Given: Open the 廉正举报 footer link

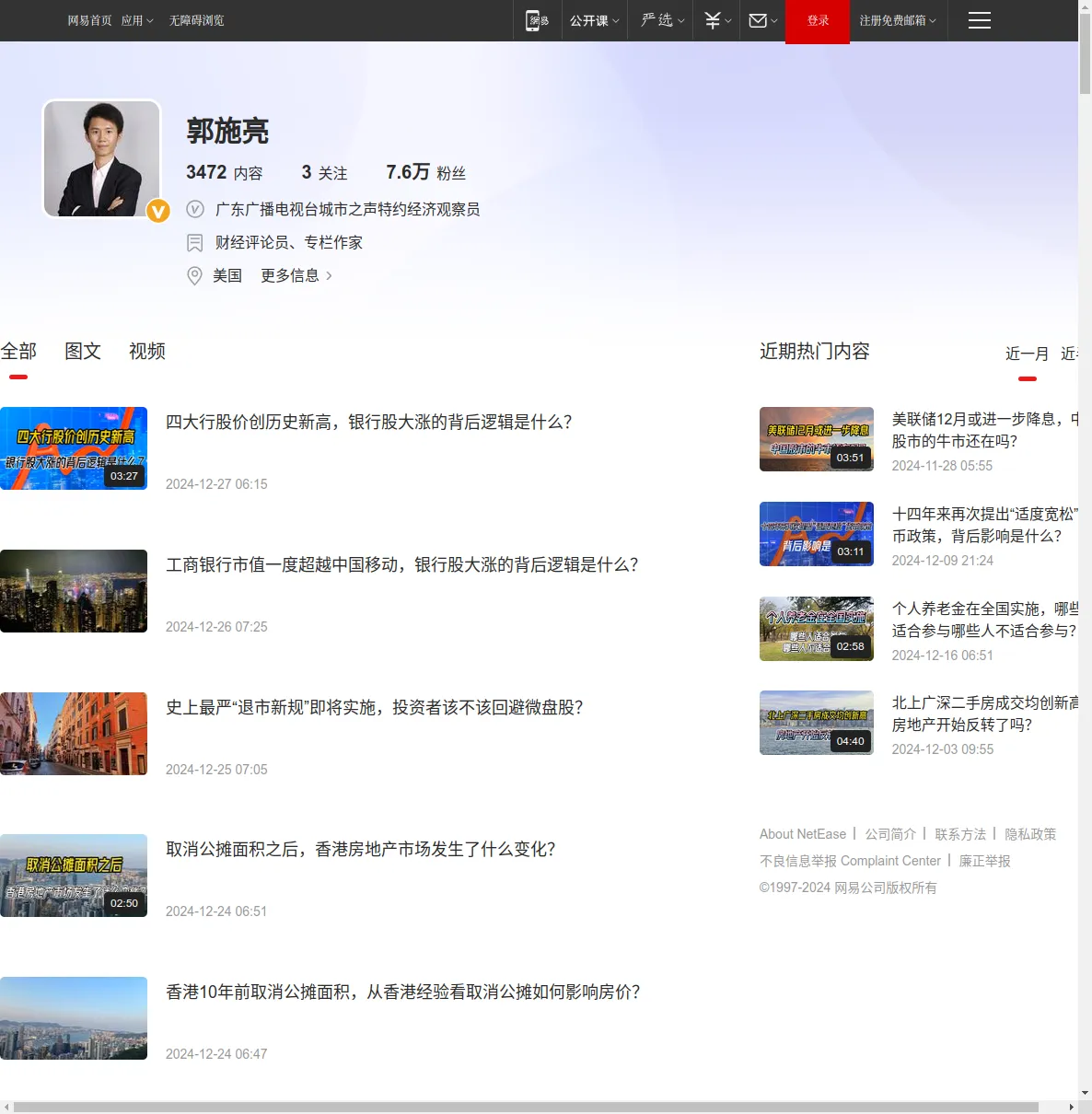Looking at the screenshot, I should point(985,861).
